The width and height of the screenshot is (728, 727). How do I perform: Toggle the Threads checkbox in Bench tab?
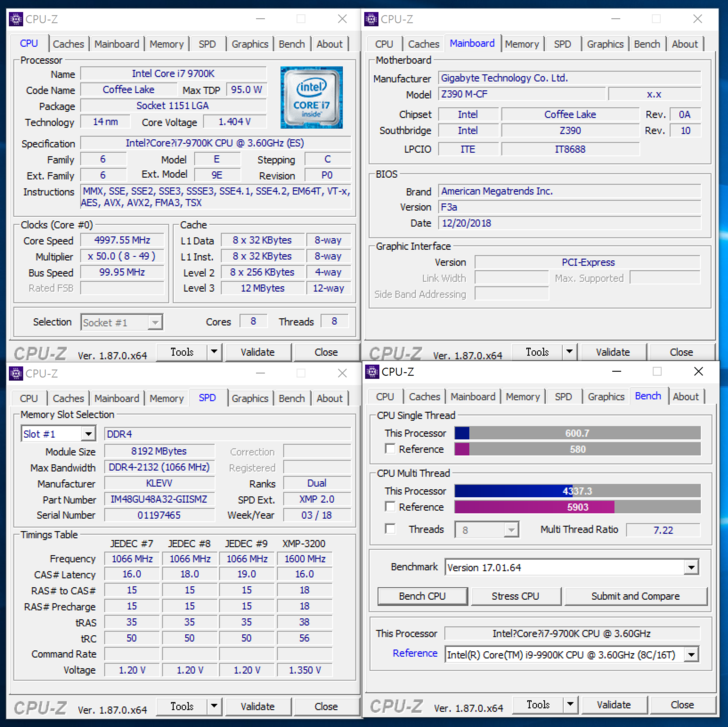click(x=391, y=530)
